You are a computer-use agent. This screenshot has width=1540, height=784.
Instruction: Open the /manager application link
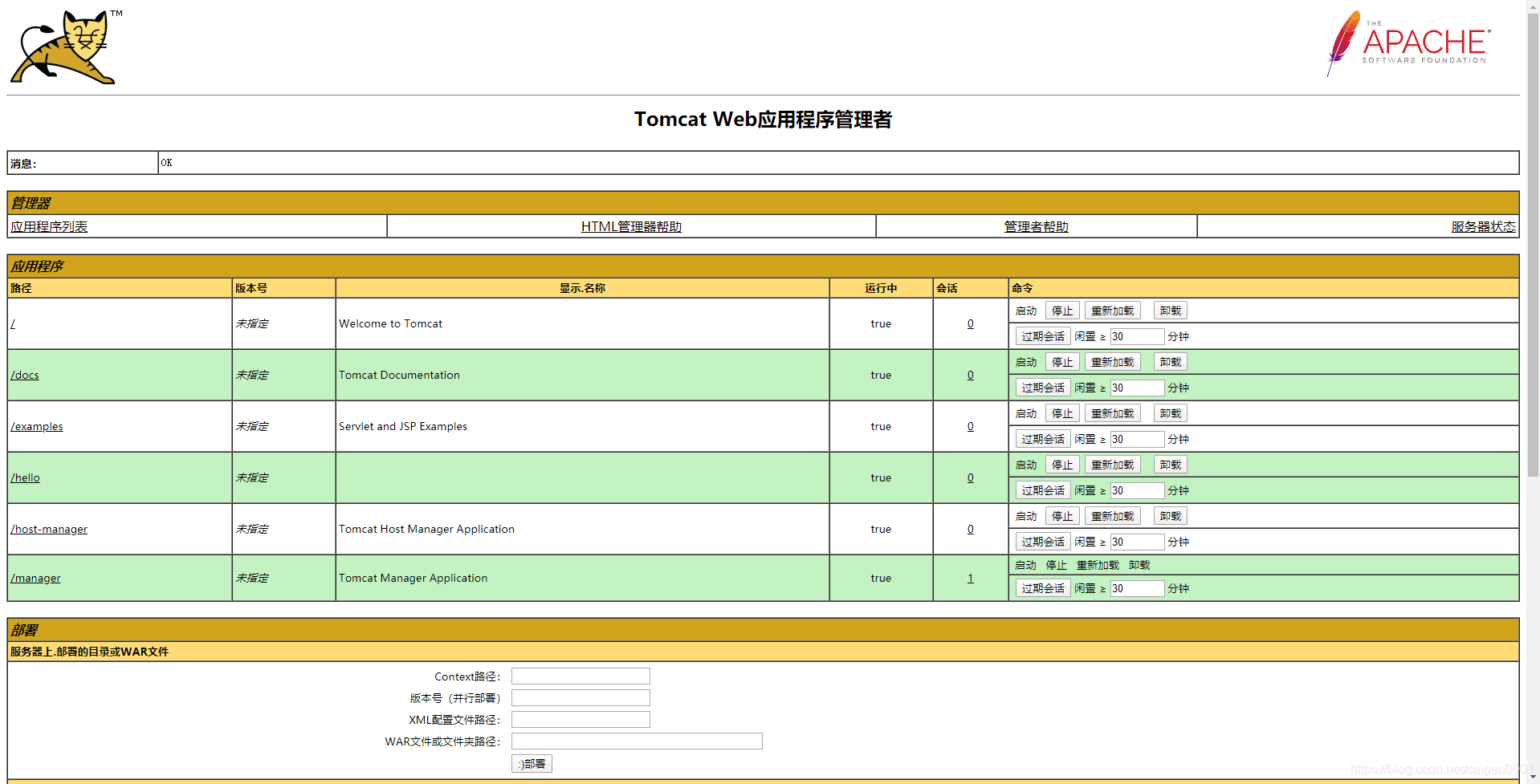coord(35,578)
